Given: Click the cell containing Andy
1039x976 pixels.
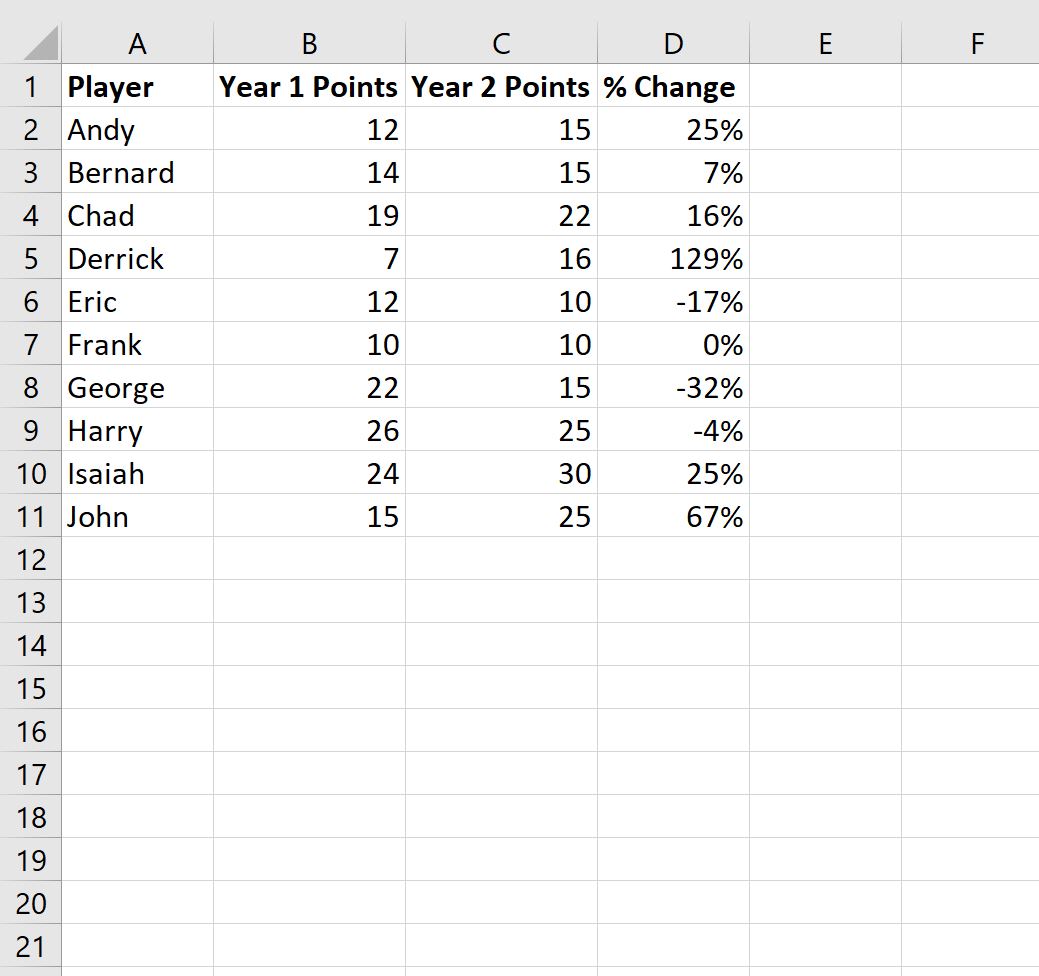Looking at the screenshot, I should [138, 129].
